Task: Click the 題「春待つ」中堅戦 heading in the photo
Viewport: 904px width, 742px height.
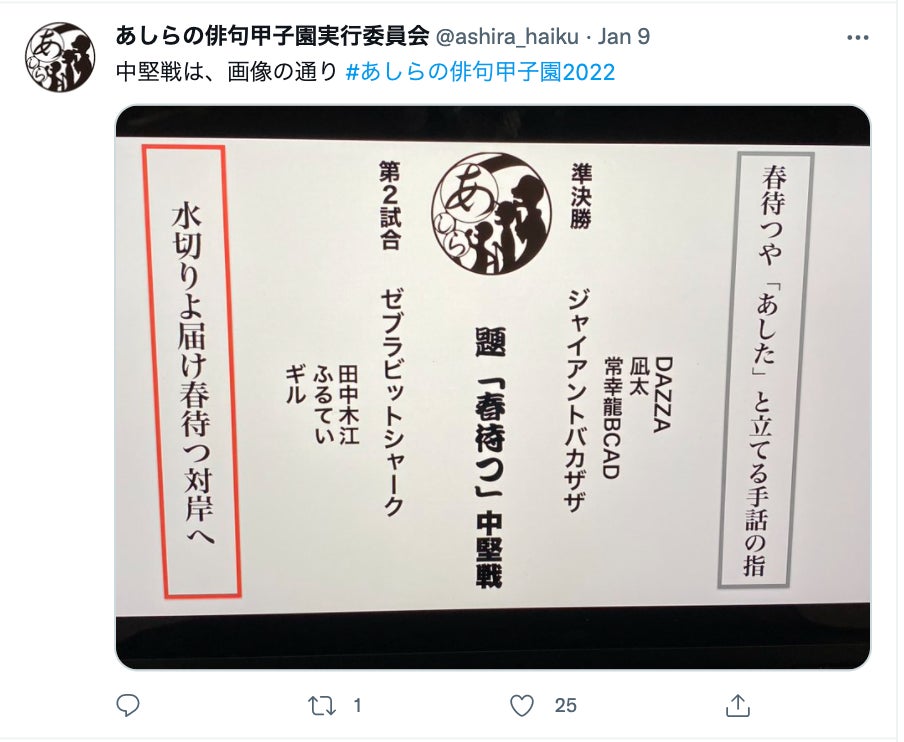Action: tap(491, 457)
